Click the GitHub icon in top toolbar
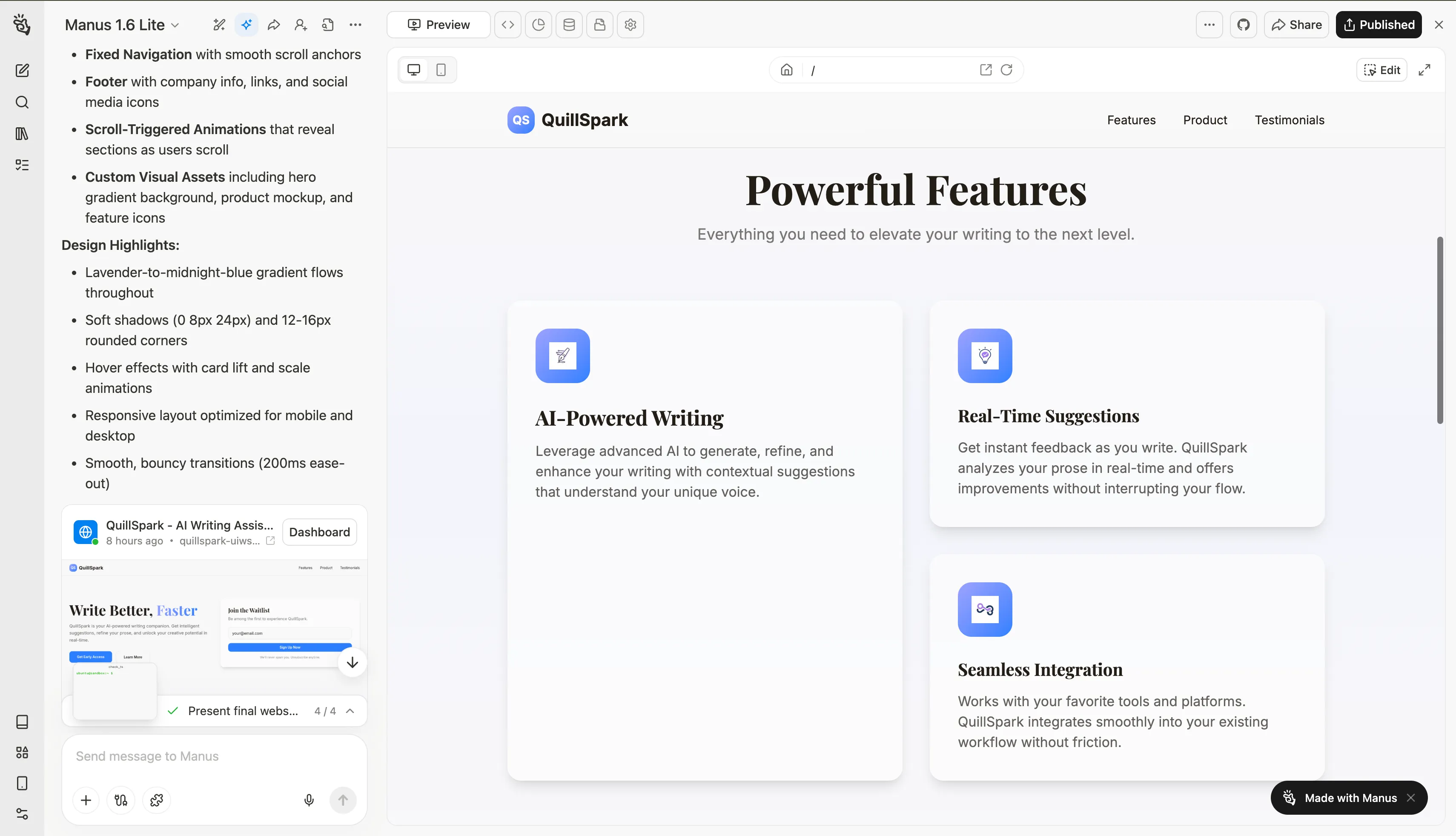The width and height of the screenshot is (1456, 836). pos(1243,25)
